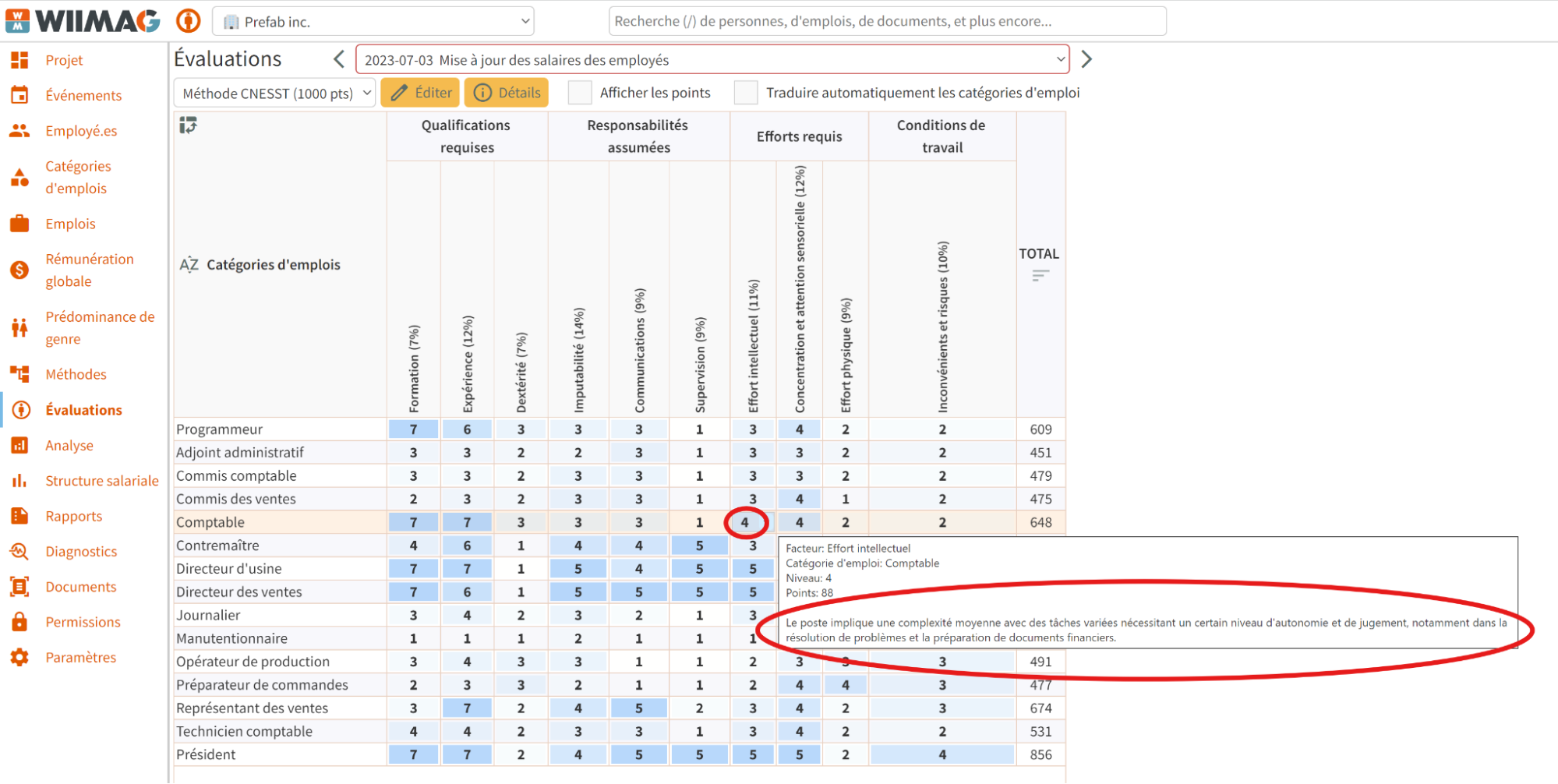Image resolution: width=1558 pixels, height=784 pixels.
Task: Go to the next evaluation with right chevron
Action: point(1086,59)
